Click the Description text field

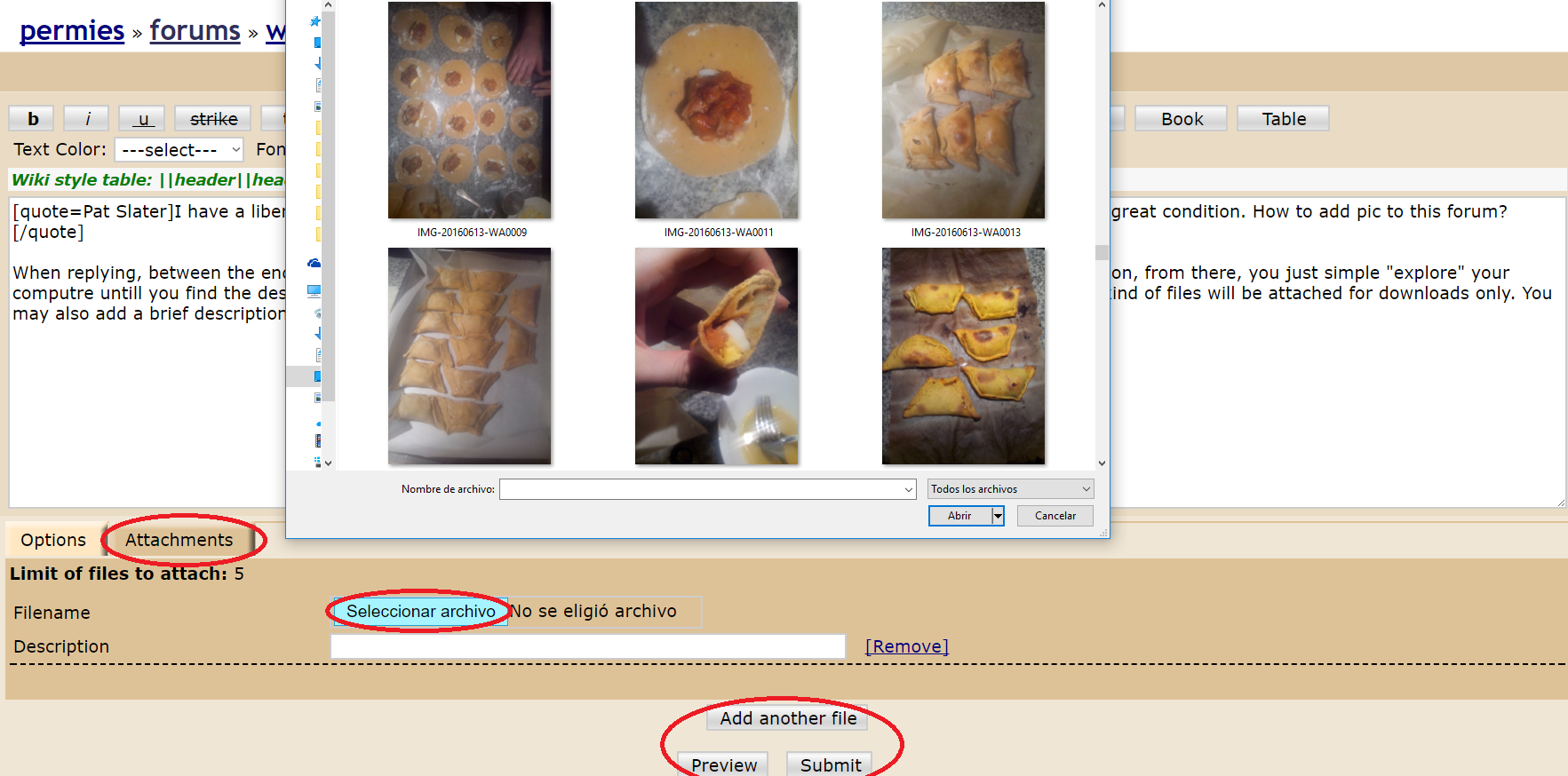pos(587,646)
